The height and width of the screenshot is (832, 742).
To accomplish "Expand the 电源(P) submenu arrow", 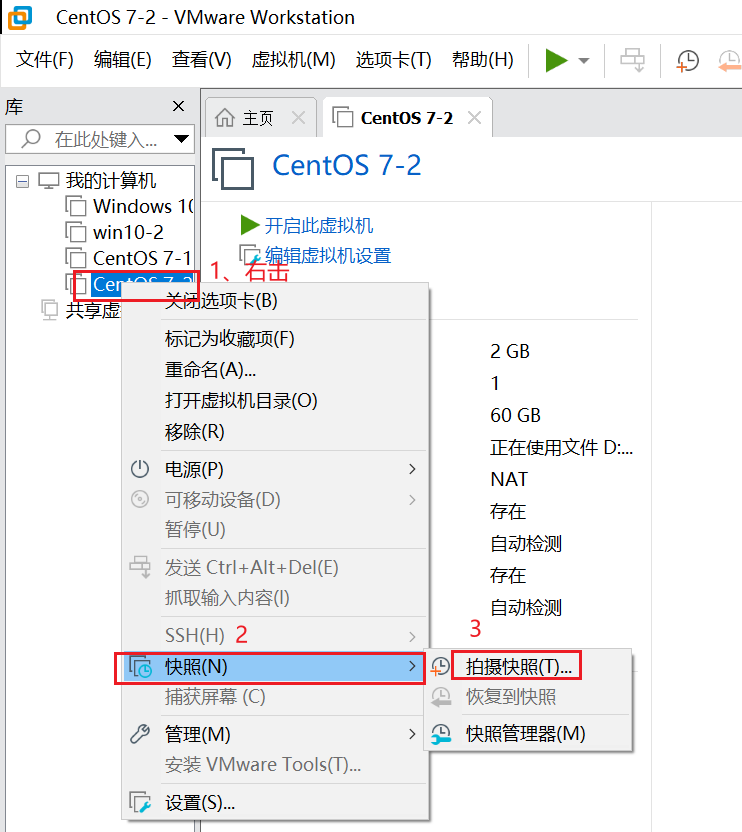I will click(412, 469).
